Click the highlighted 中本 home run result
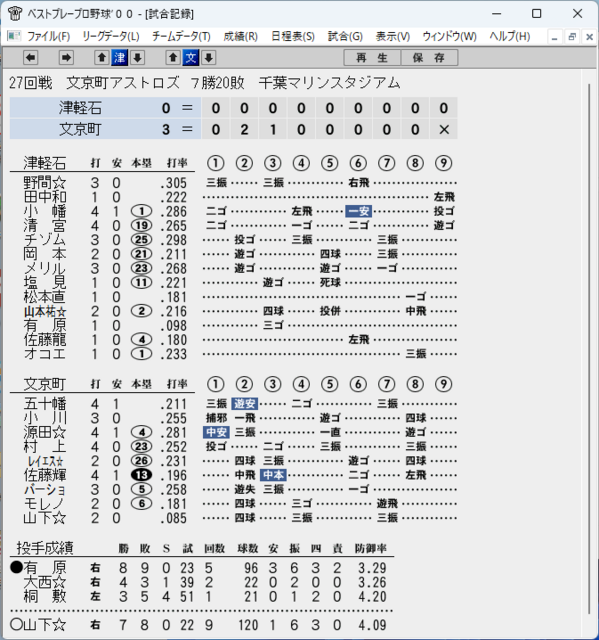This screenshot has width=599, height=640. pyautogui.click(x=273, y=475)
